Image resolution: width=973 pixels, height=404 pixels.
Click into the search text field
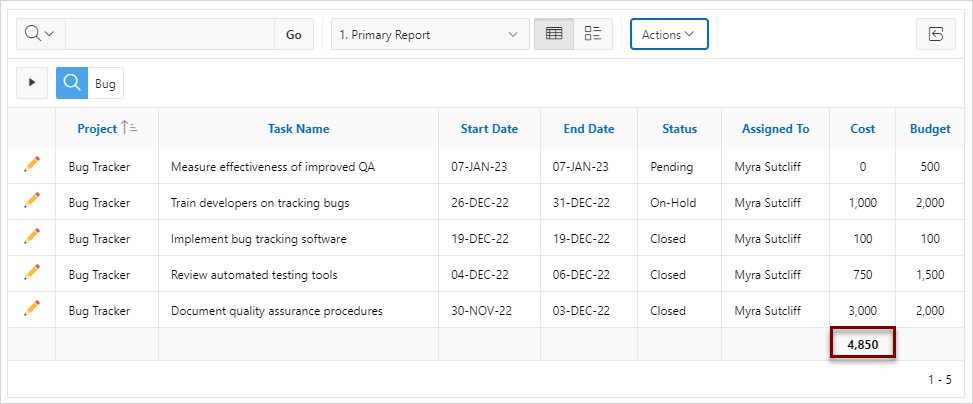click(170, 34)
